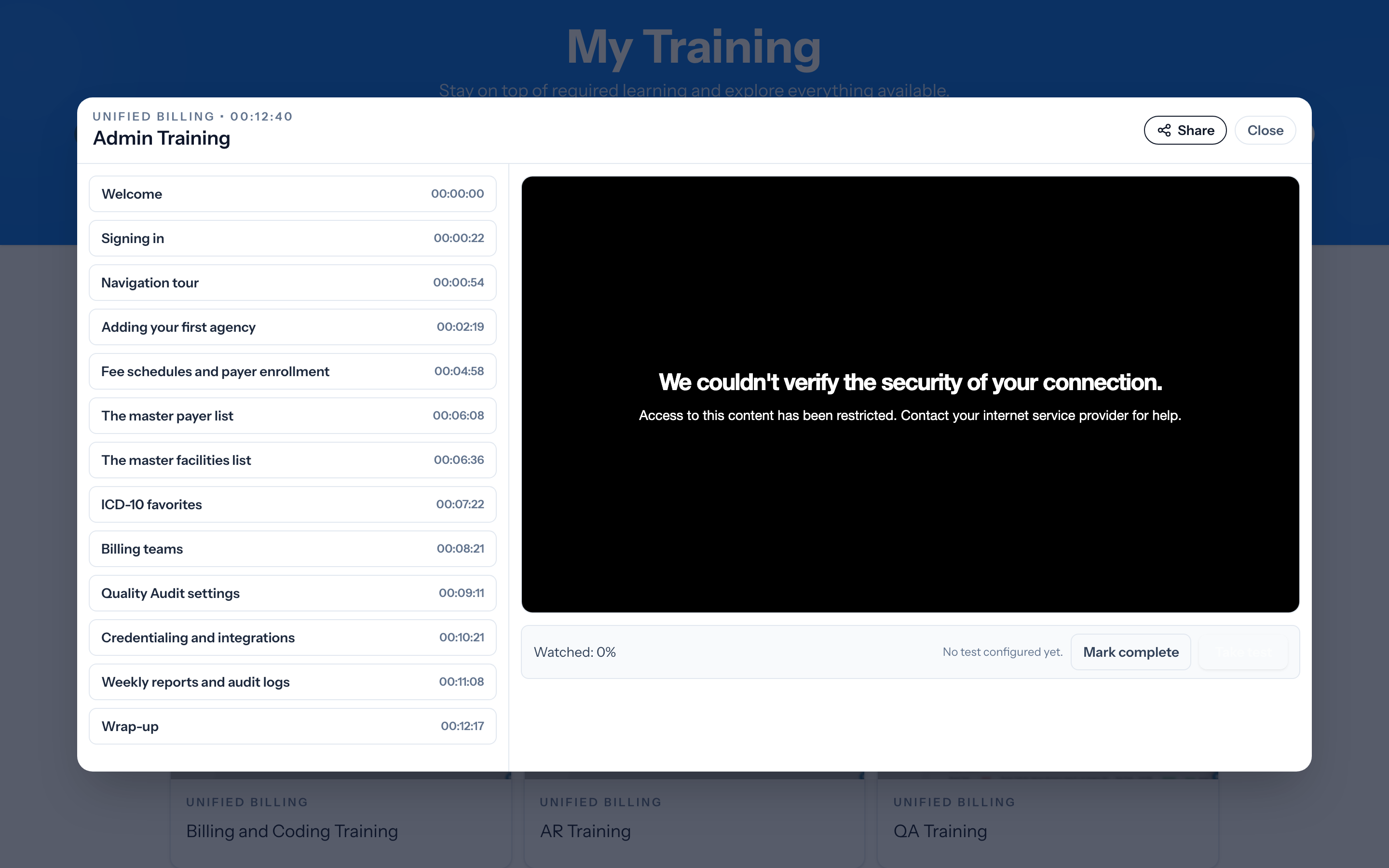Viewport: 1389px width, 868px height.
Task: Go to Adding your first agency
Action: pos(293,327)
